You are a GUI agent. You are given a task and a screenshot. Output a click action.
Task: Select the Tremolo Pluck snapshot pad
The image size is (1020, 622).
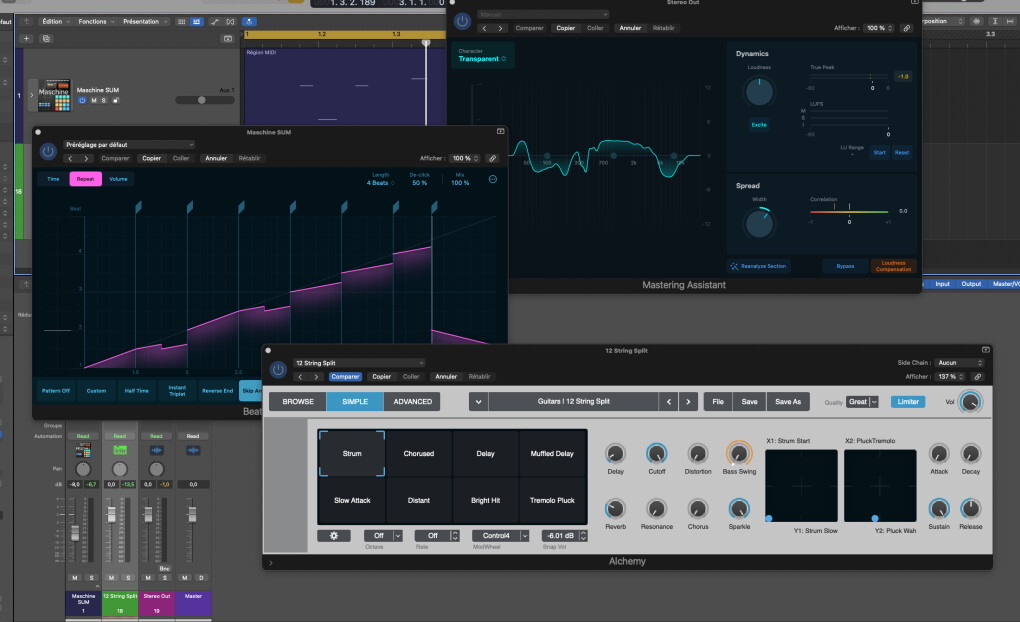552,500
